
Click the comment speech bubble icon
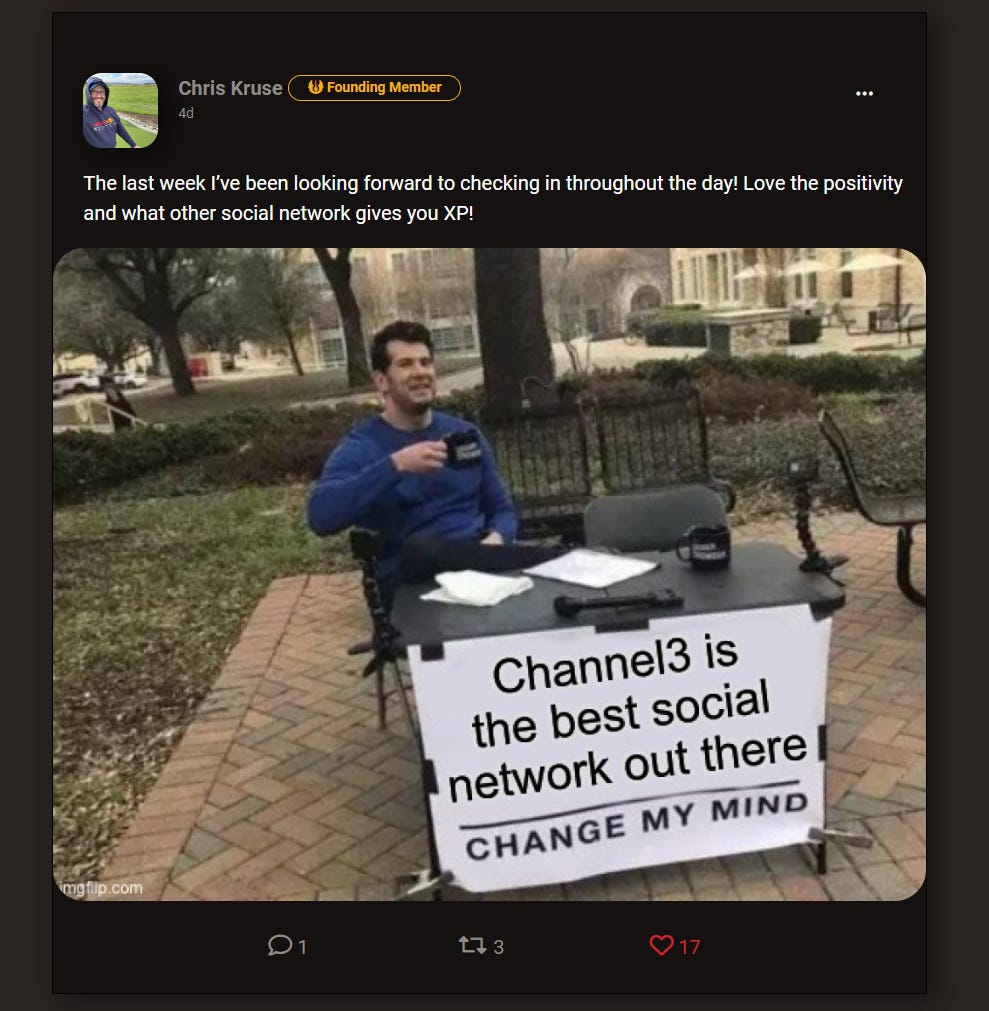coord(280,945)
